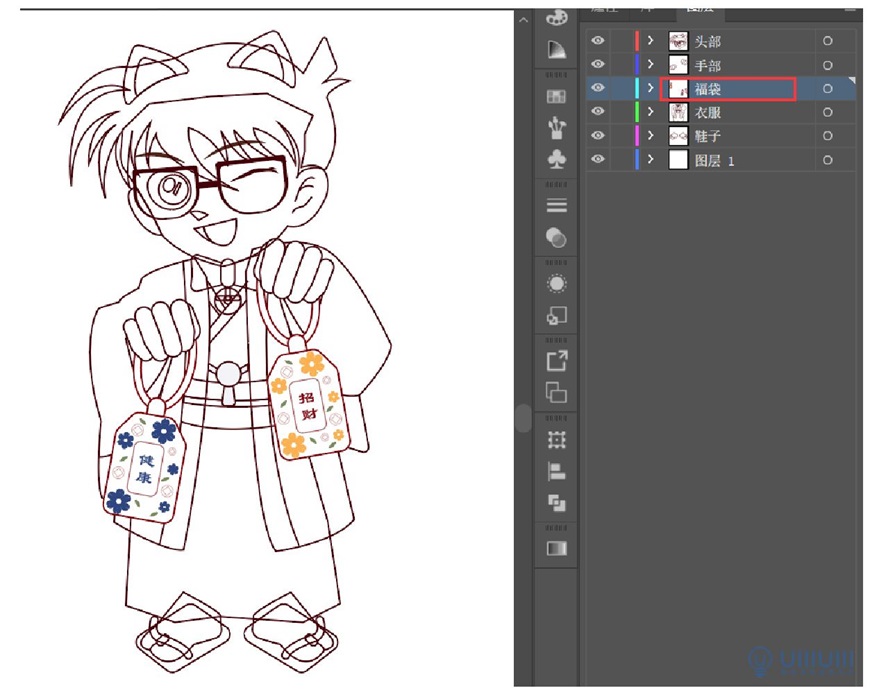This screenshot has height=695, width=870.
Task: Click the 手部 layer thumbnail
Action: coord(678,65)
